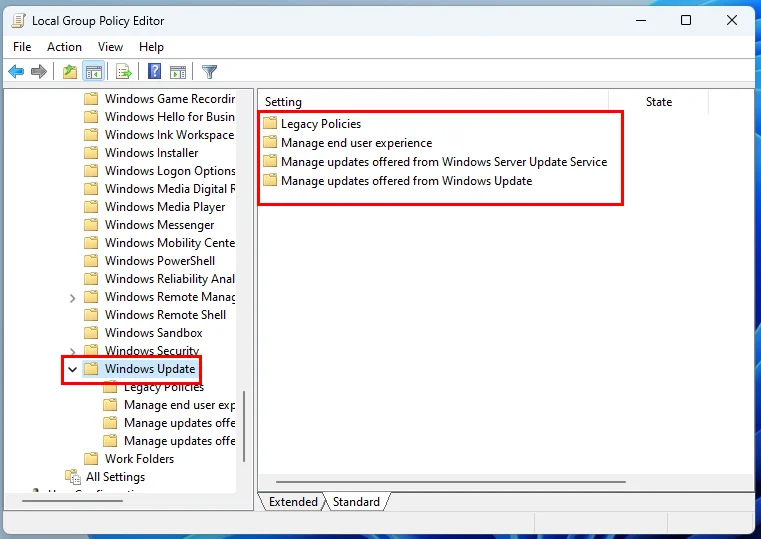Select Windows Mobility Center tree item
The width and height of the screenshot is (761, 539).
pyautogui.click(x=170, y=243)
